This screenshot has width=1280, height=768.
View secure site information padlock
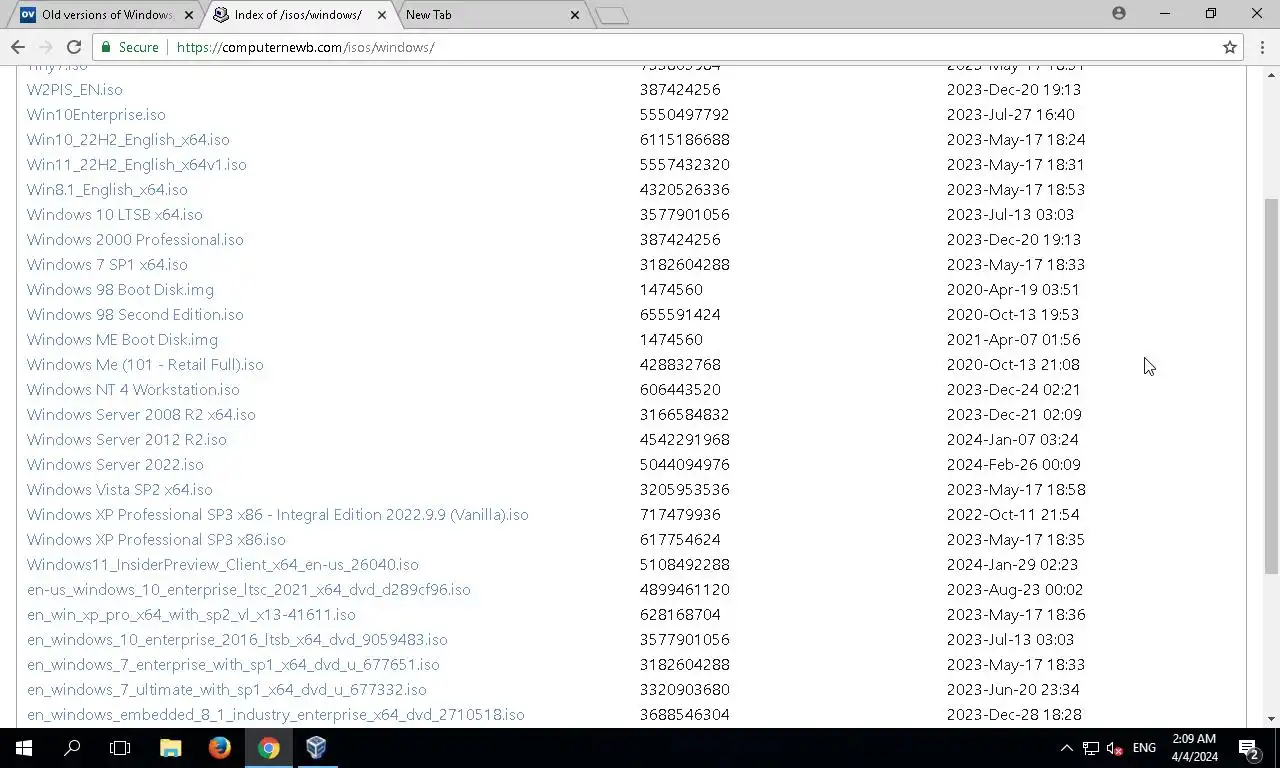(x=107, y=47)
